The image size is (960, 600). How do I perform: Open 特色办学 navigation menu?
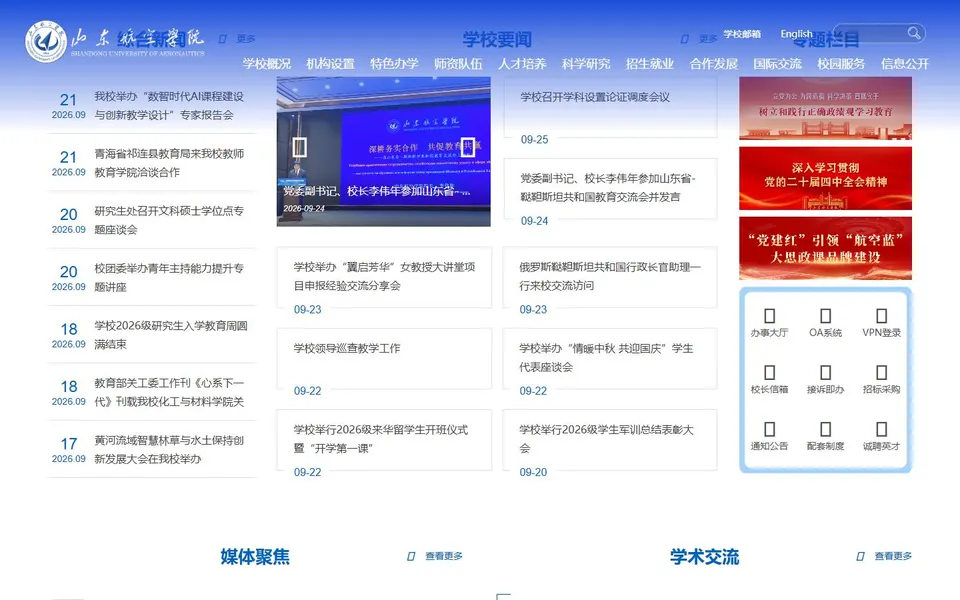coord(394,64)
